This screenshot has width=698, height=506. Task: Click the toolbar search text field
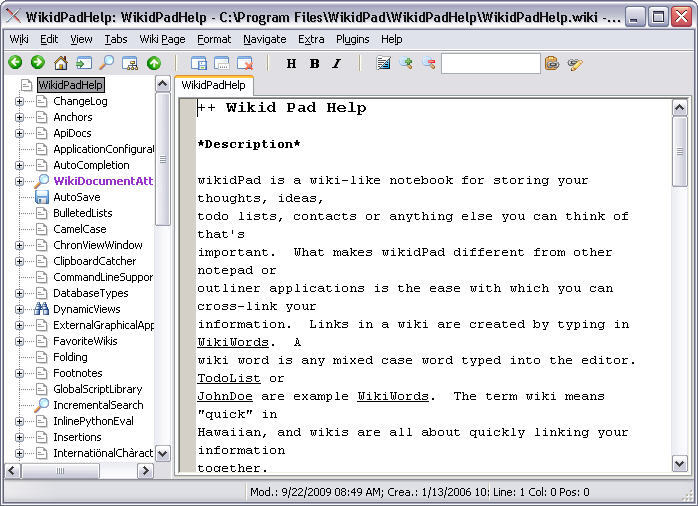491,63
